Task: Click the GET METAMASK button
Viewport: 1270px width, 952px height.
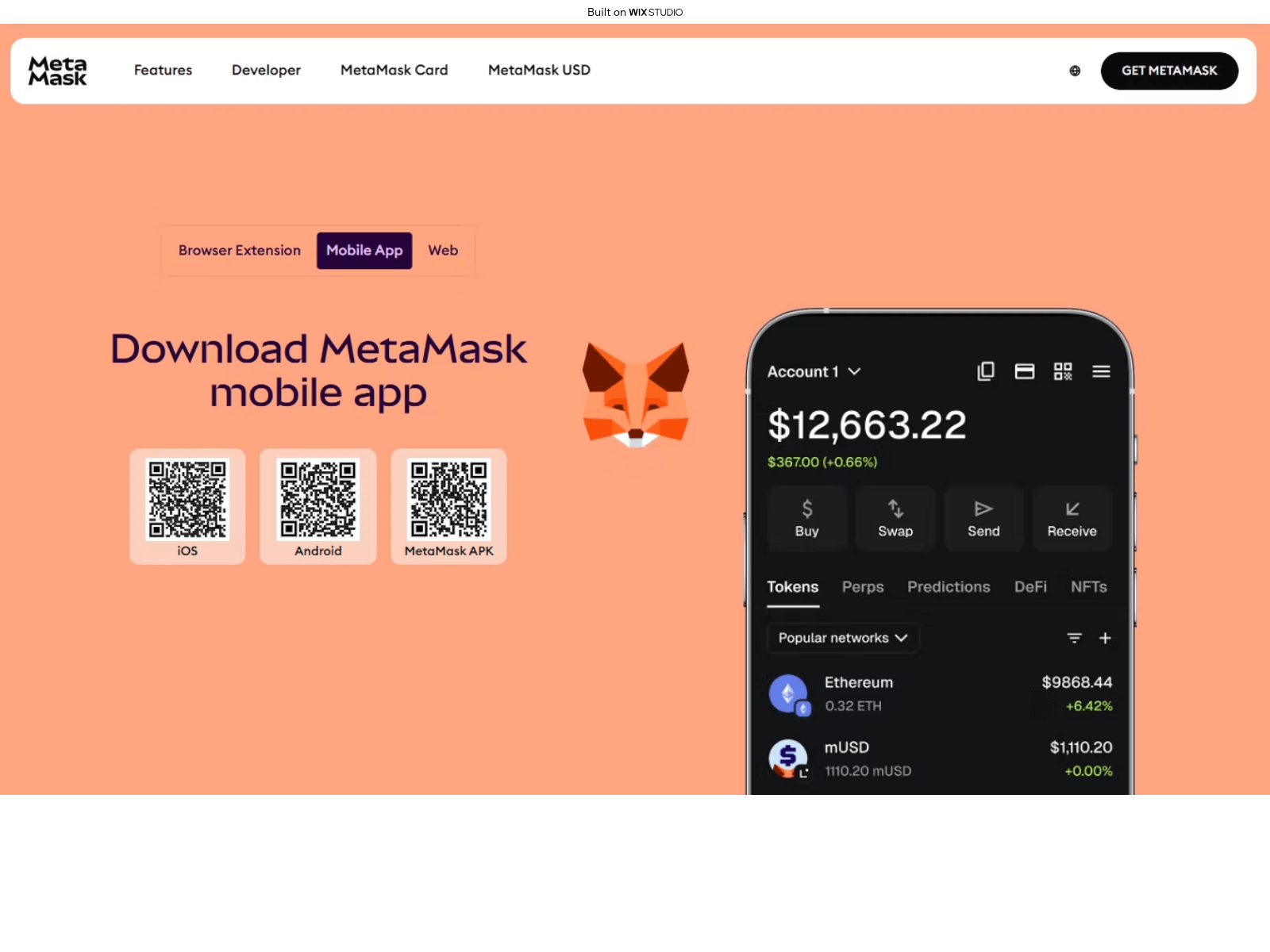Action: [1169, 71]
